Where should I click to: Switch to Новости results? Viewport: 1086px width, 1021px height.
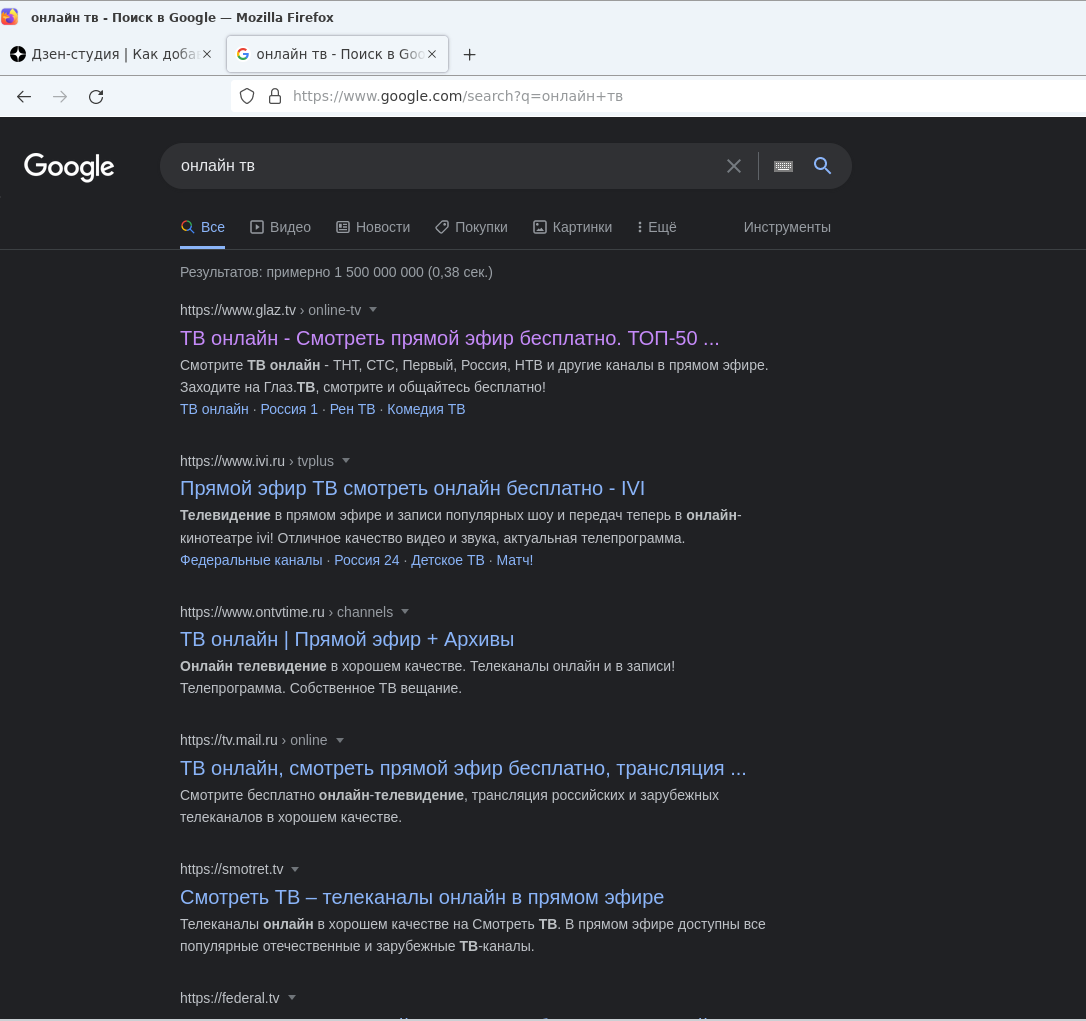tap(373, 227)
